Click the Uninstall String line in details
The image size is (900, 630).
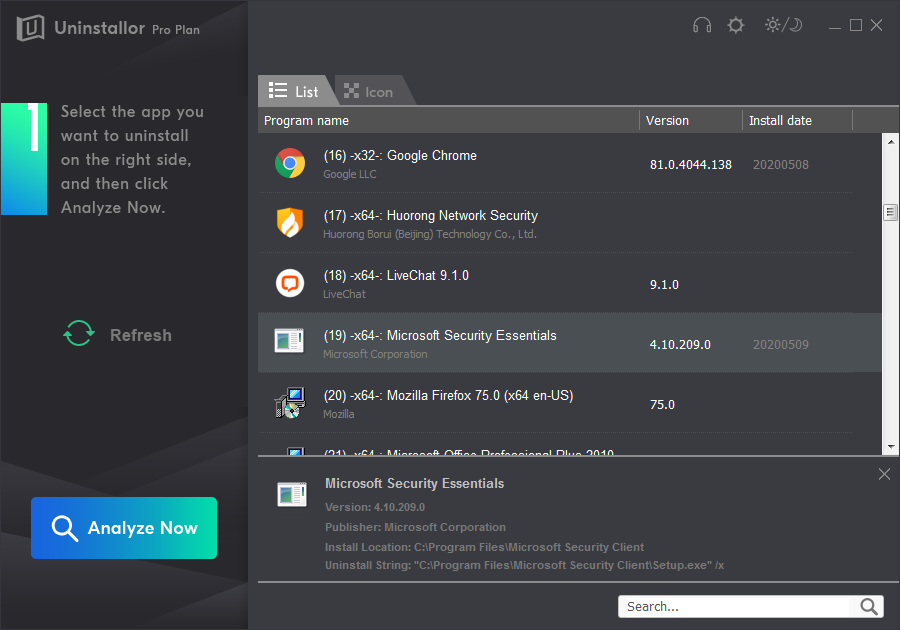click(525, 565)
